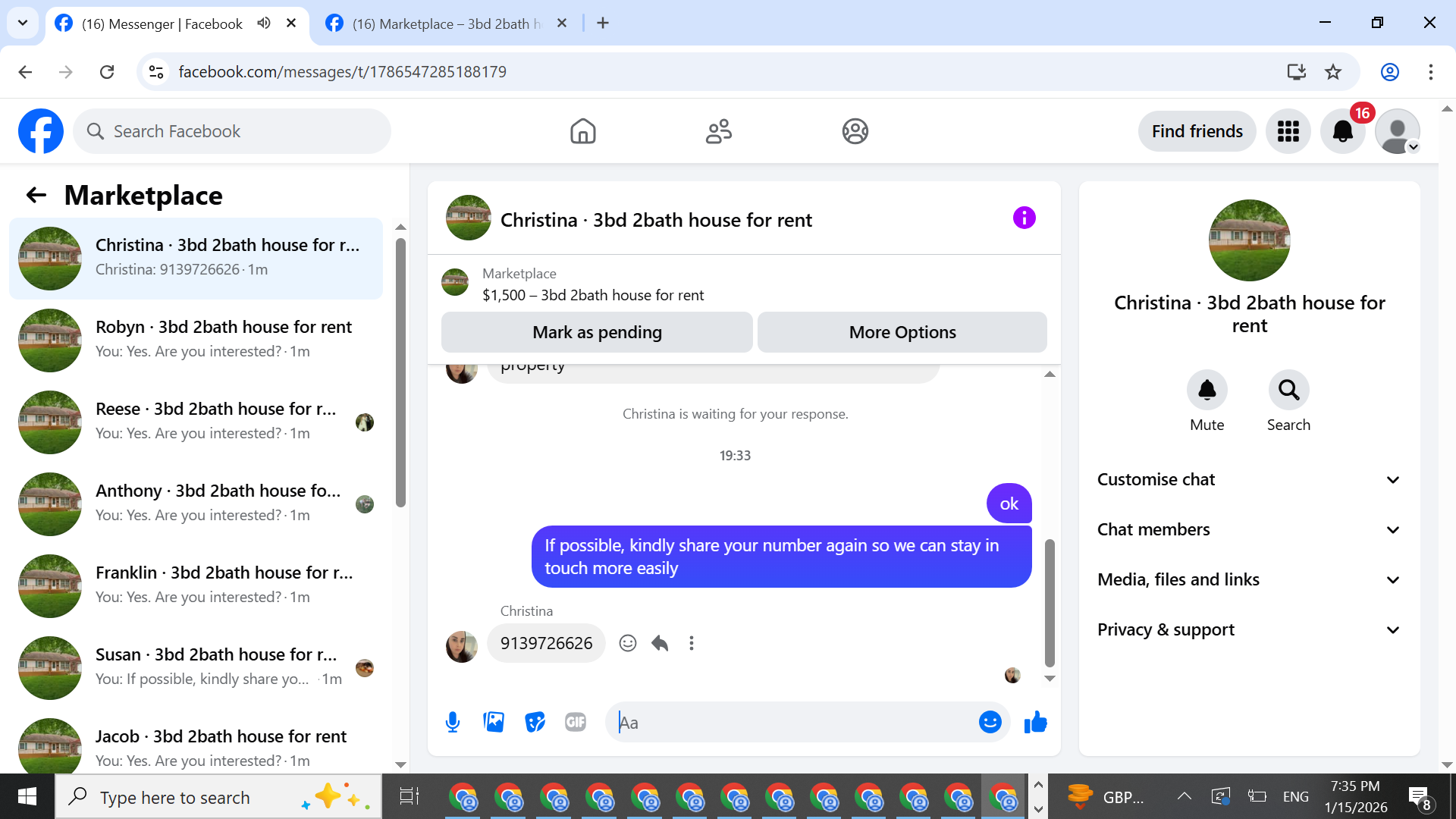Screen dimensions: 1456x819
Task: Click the voice clip microphone icon
Action: (453, 722)
